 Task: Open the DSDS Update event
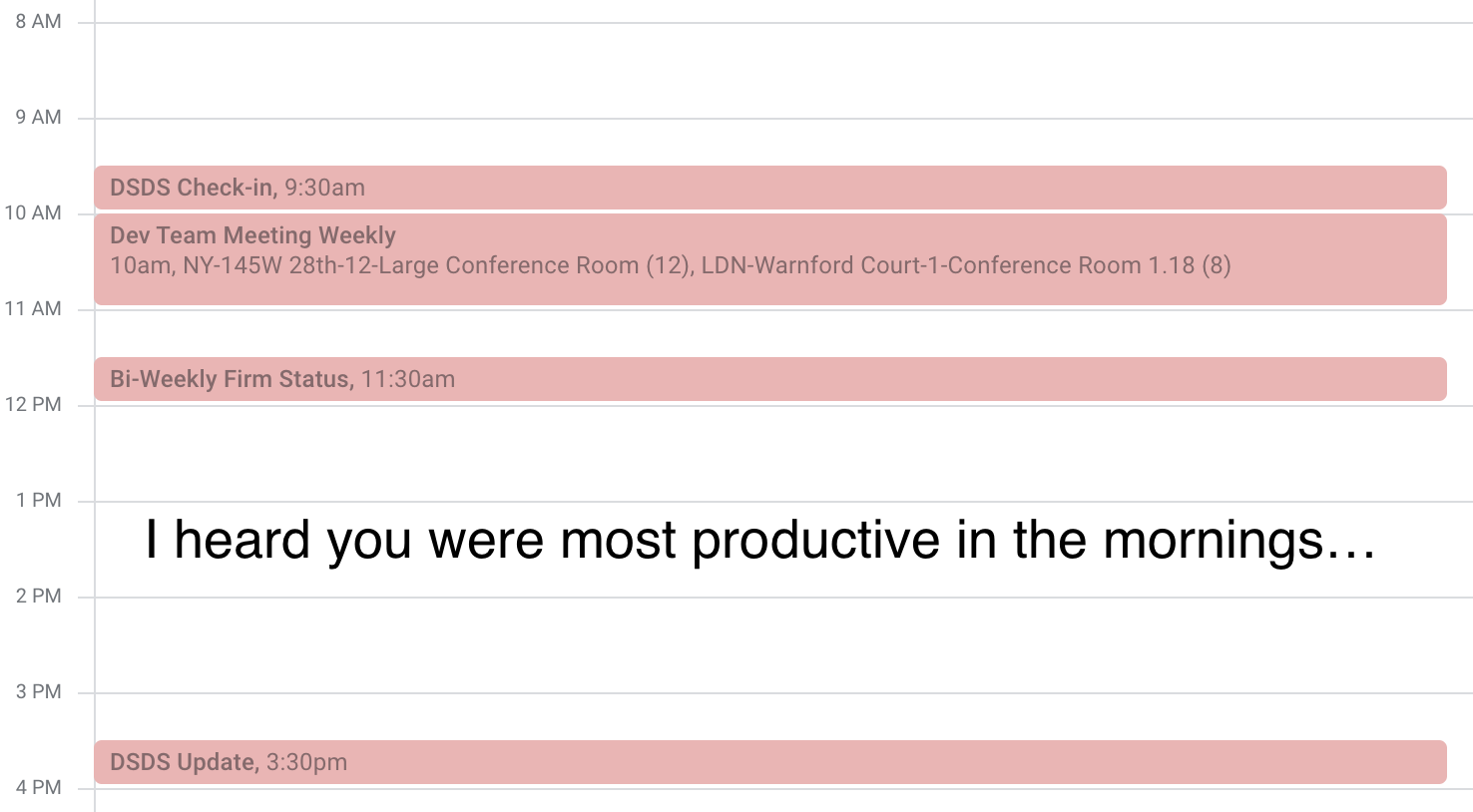tap(769, 762)
